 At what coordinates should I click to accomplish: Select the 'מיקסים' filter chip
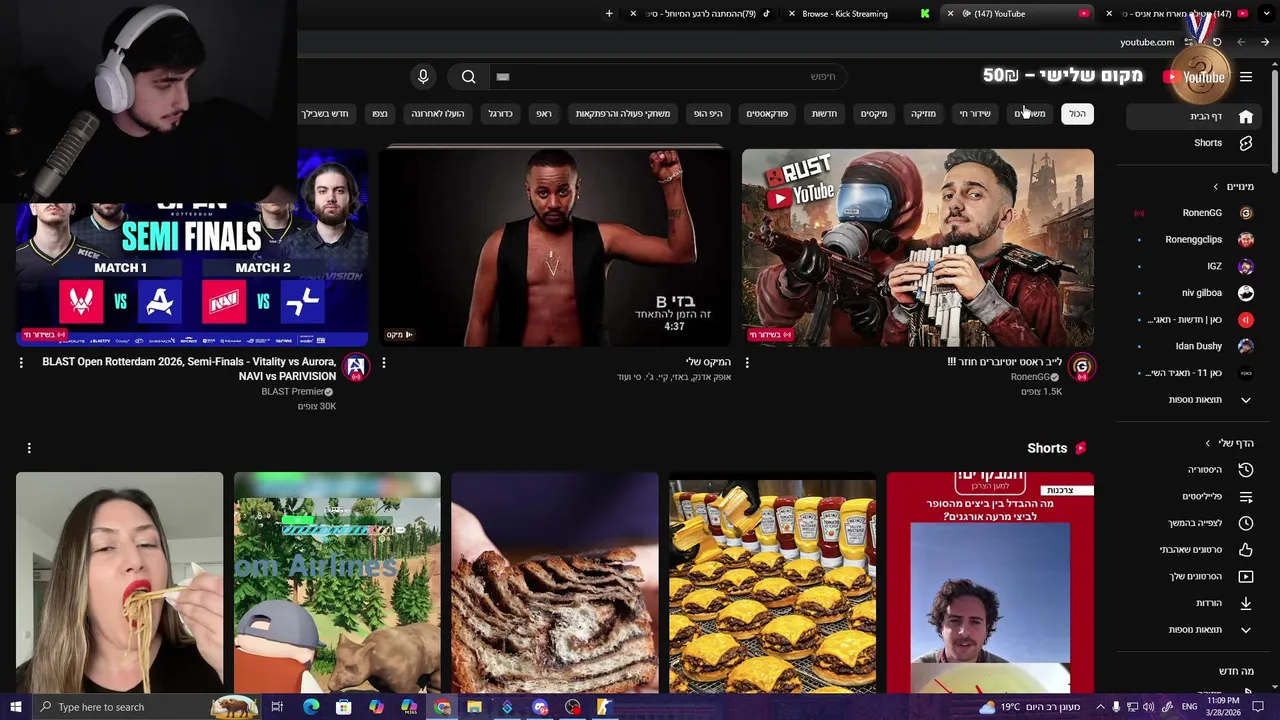874,114
